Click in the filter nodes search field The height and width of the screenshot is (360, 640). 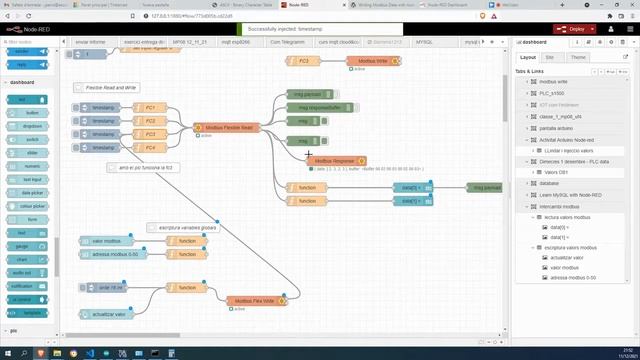tap(29, 42)
